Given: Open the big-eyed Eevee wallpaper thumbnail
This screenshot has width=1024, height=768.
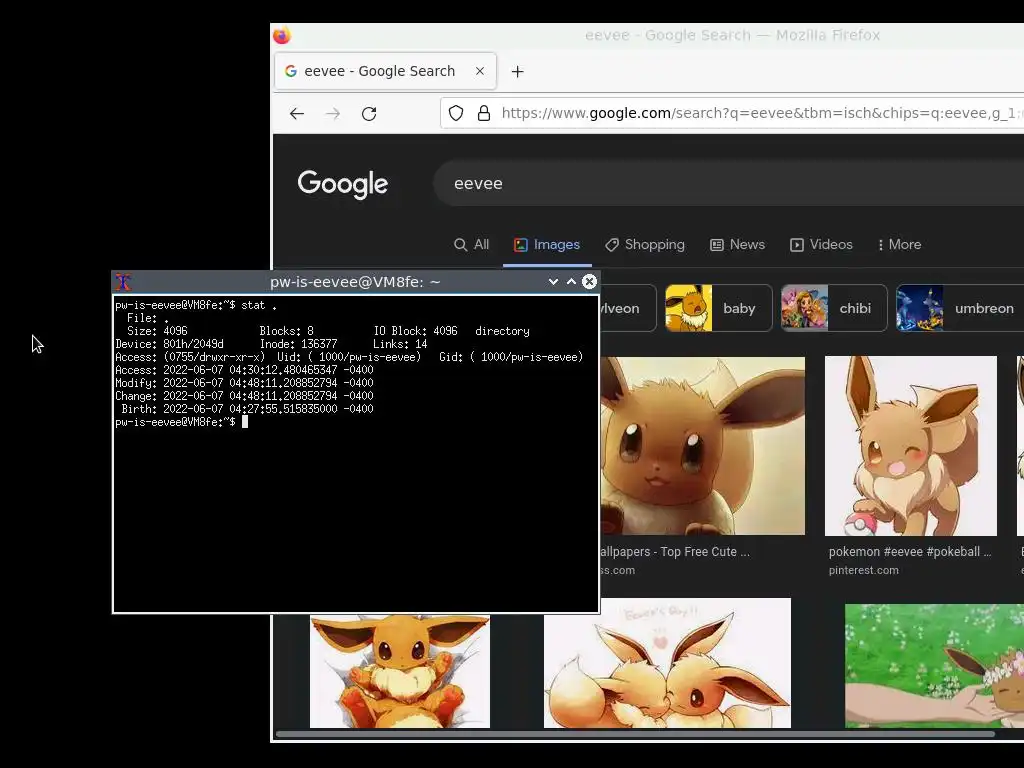Looking at the screenshot, I should point(703,445).
